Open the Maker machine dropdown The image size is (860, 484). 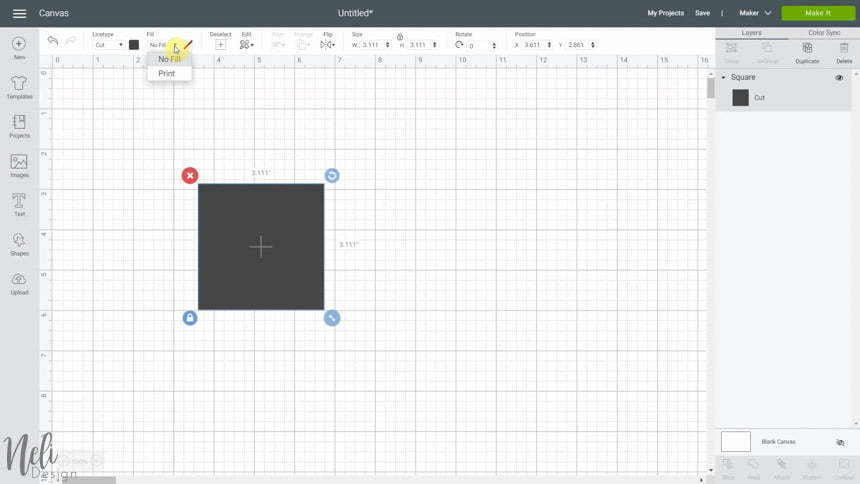pos(755,13)
